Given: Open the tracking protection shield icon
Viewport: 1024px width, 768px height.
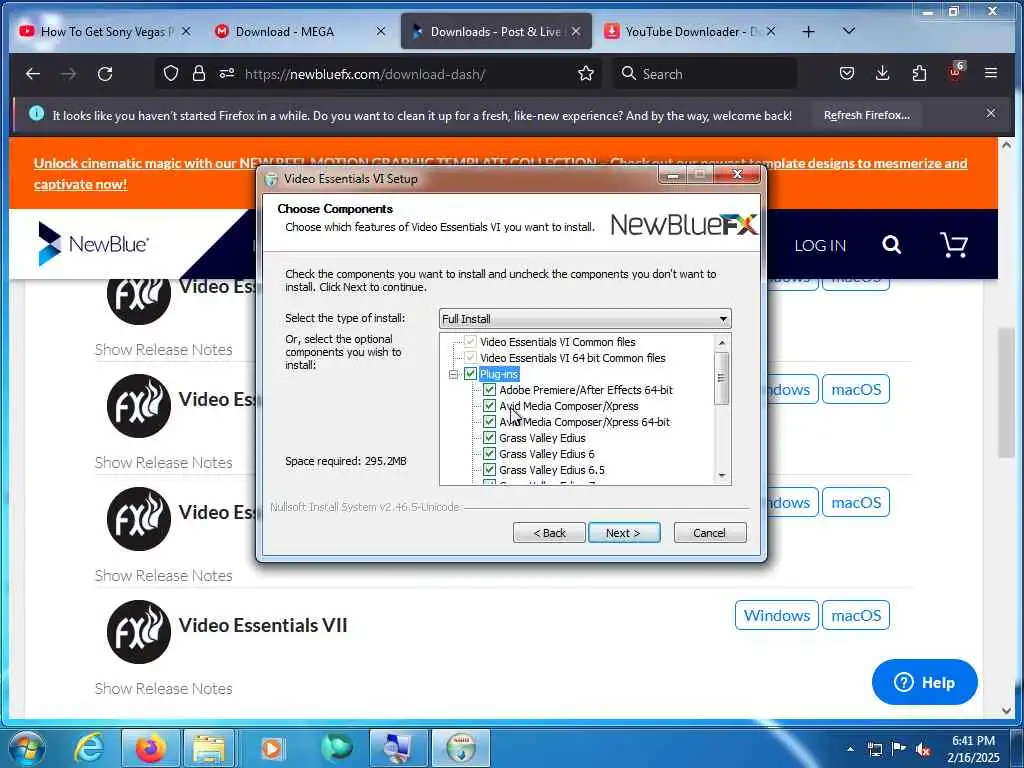Looking at the screenshot, I should point(170,74).
